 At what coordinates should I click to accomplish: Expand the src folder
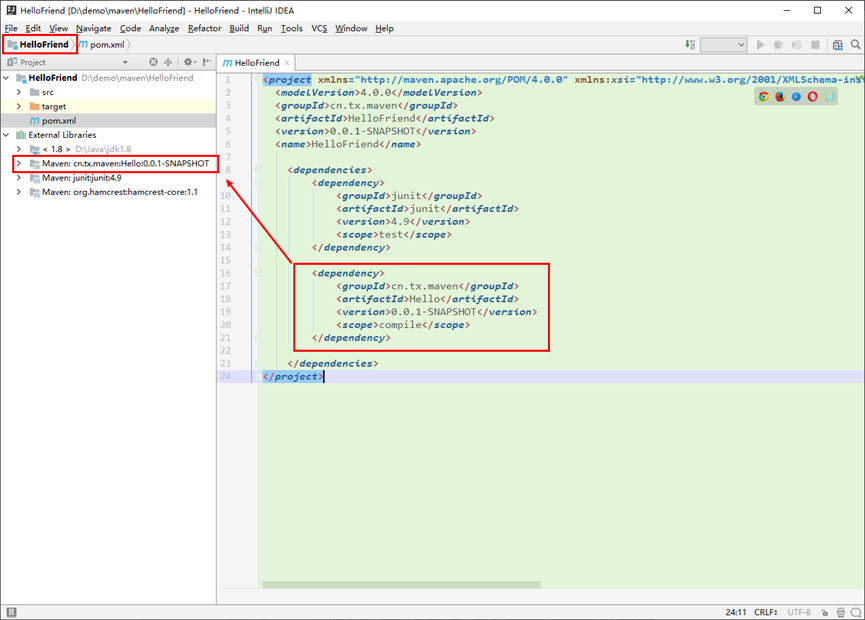point(19,92)
